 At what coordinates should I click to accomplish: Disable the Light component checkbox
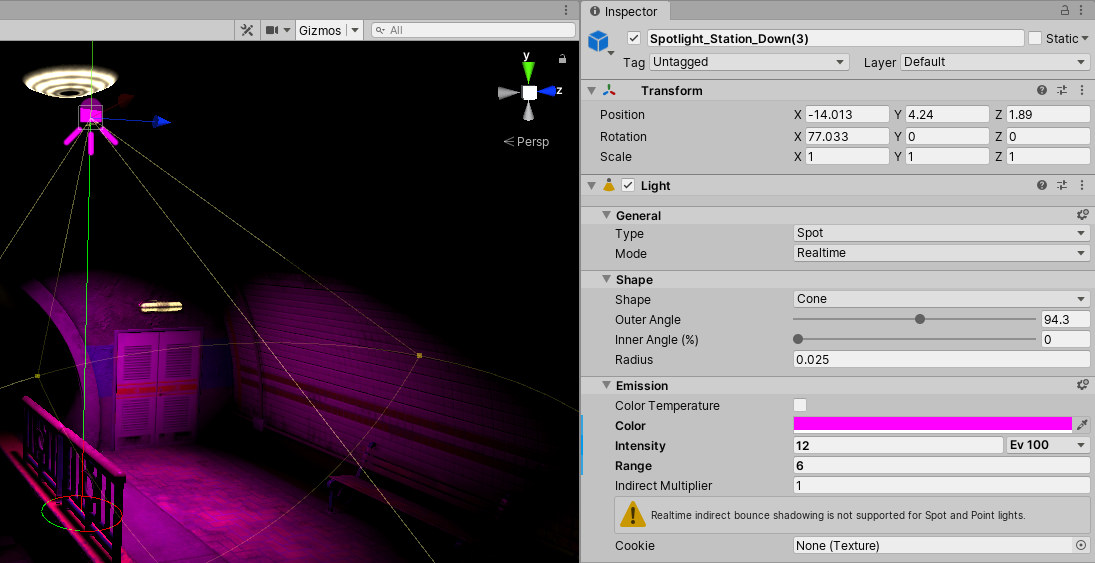(x=628, y=185)
